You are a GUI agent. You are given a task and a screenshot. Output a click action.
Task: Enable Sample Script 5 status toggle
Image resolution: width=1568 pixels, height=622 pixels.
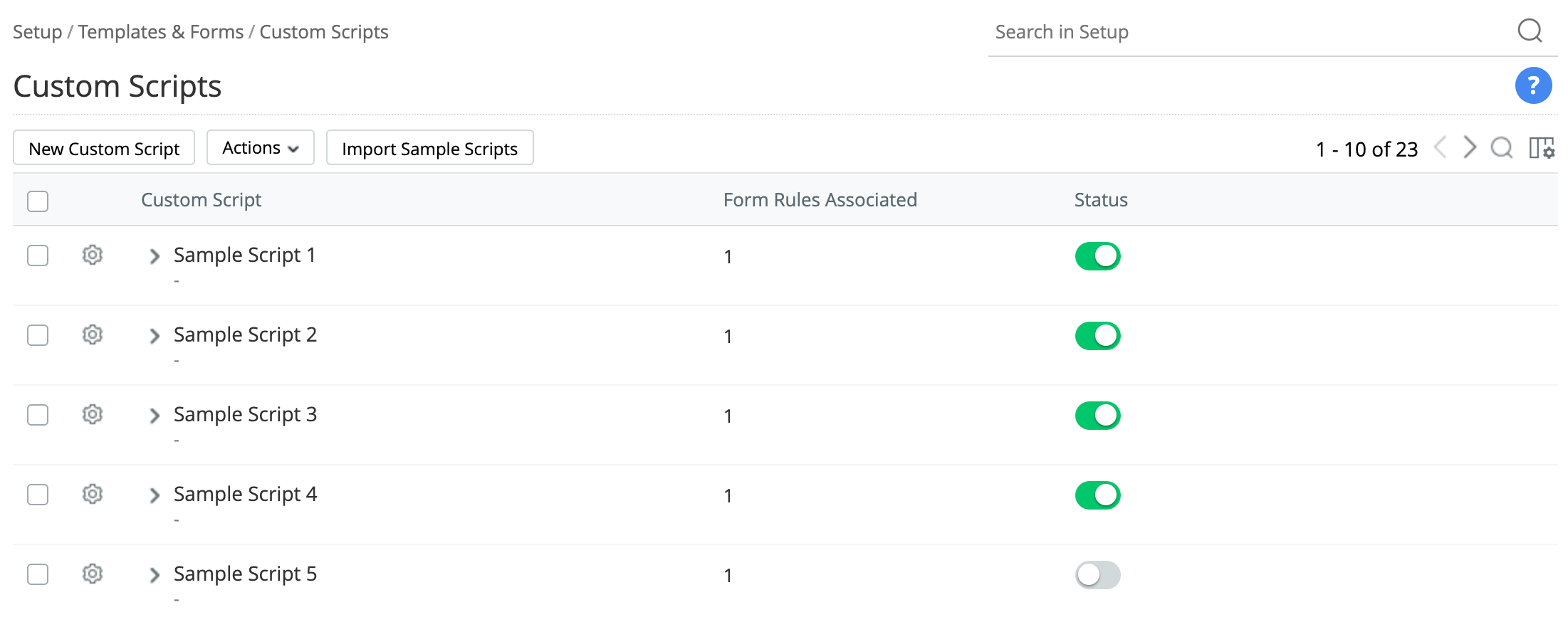[1097, 575]
